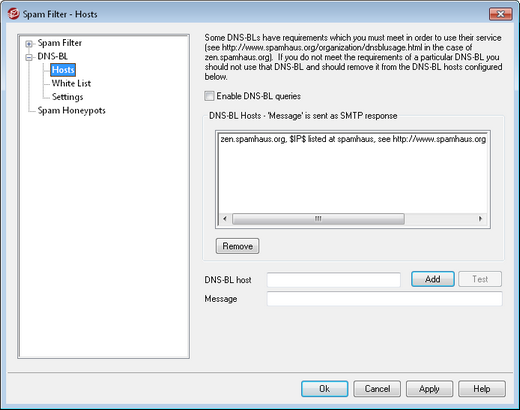Click the horizontal scrollbar thumb in hosts list

pyautogui.click(x=318, y=219)
